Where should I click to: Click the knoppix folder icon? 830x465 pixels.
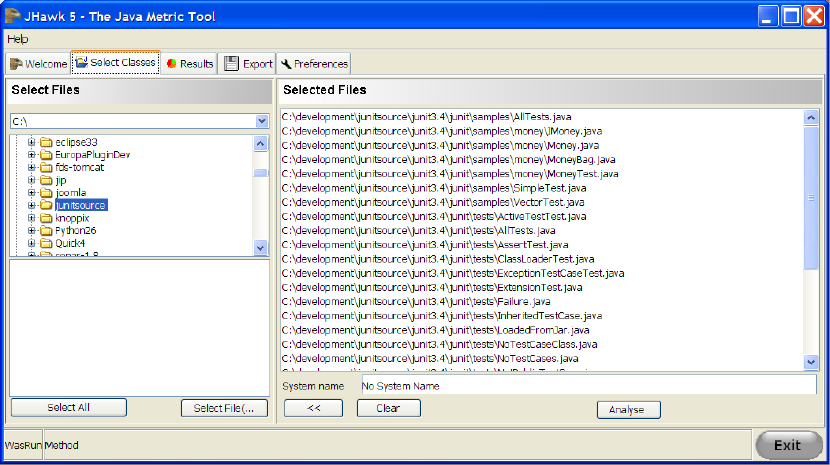47,218
